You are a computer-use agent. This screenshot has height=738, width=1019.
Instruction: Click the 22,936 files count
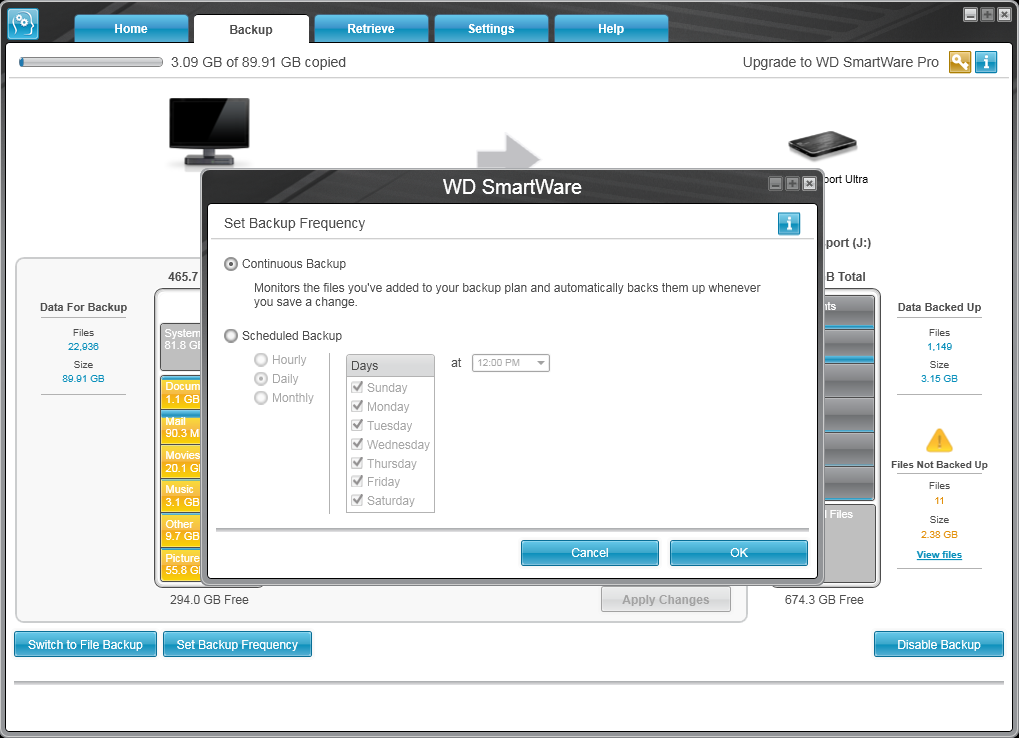pos(83,347)
